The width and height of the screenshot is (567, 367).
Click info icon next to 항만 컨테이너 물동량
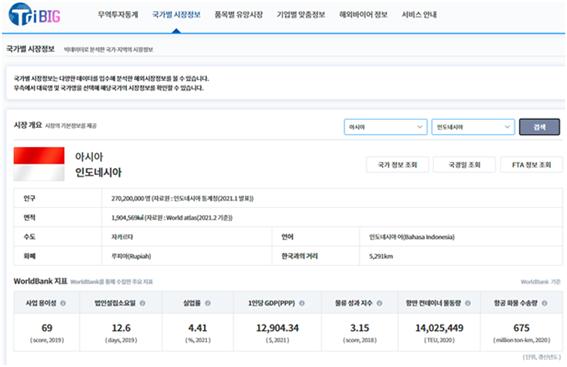click(468, 303)
